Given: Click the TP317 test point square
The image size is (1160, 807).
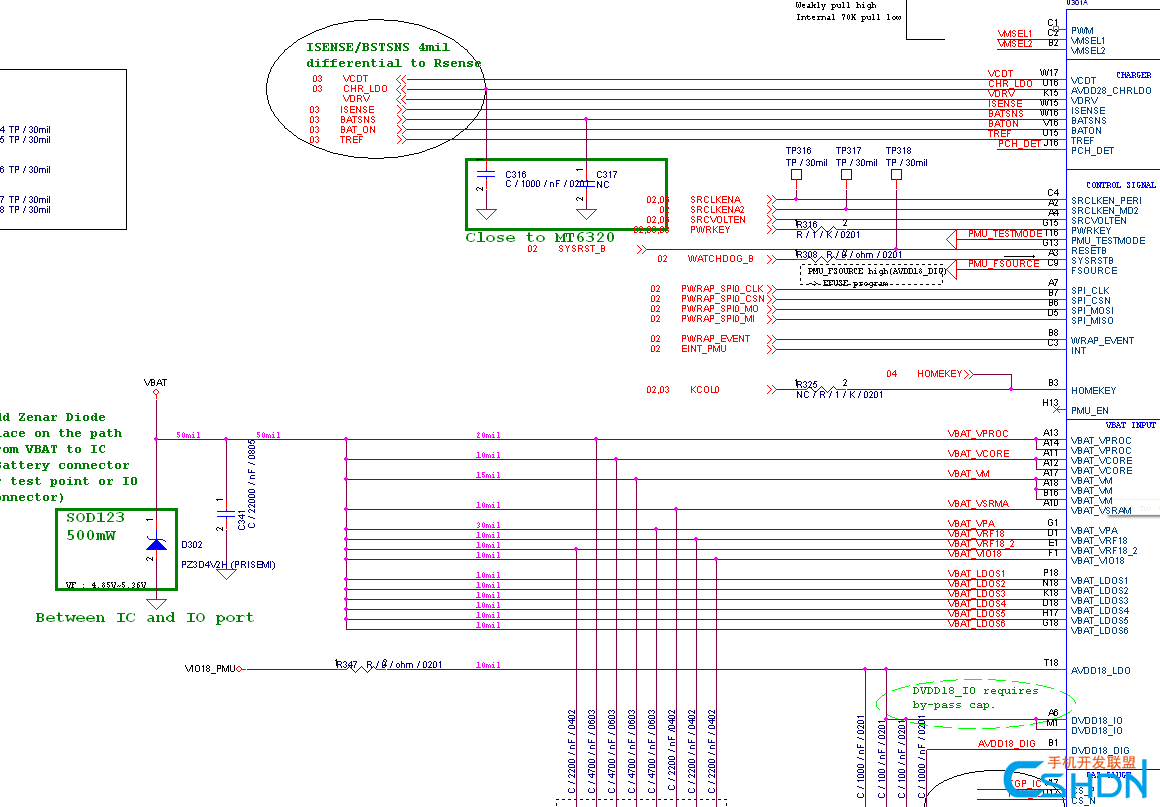Looking at the screenshot, I should (x=846, y=175).
